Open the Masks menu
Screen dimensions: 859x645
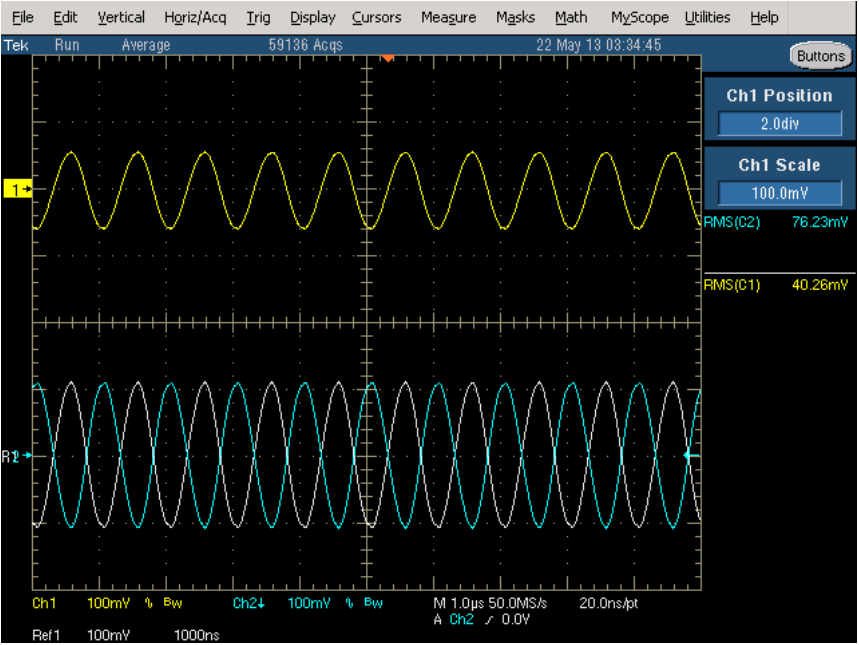pos(515,18)
